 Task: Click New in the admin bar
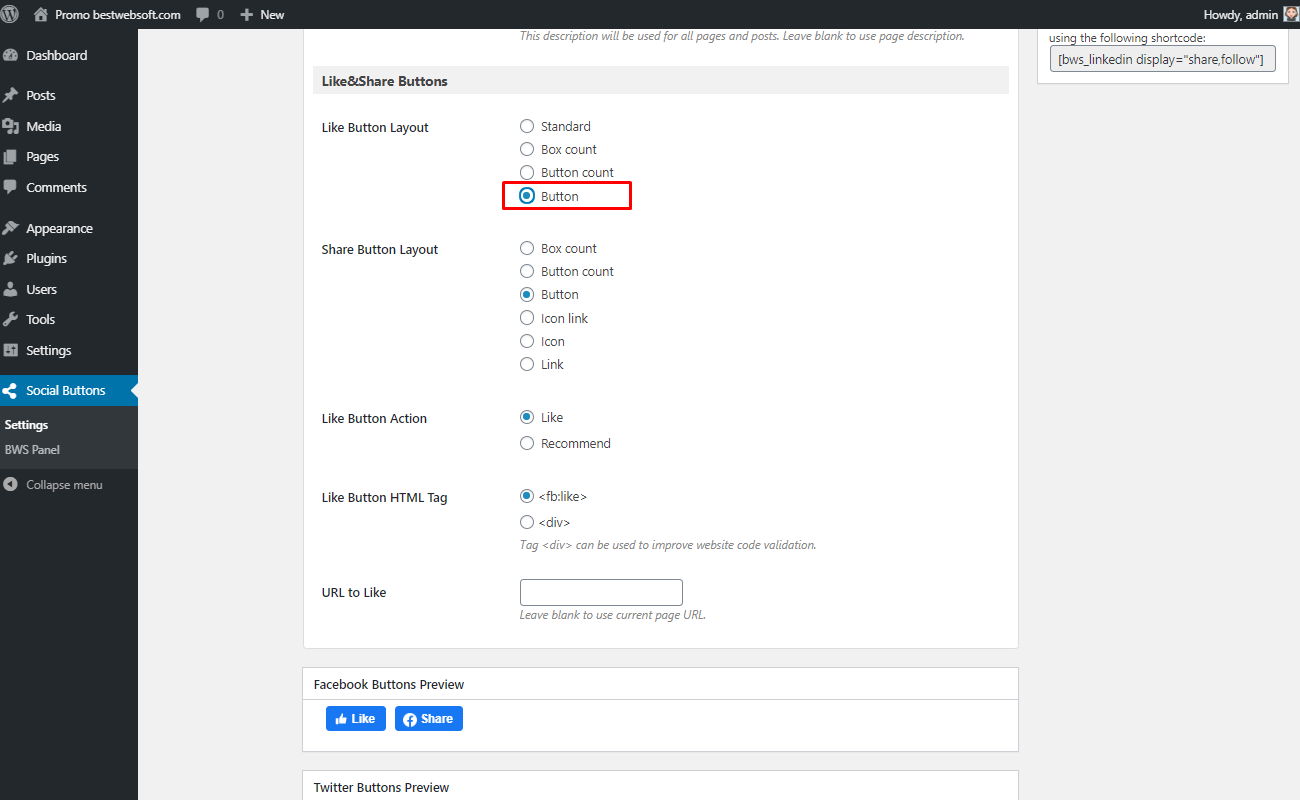tap(272, 15)
